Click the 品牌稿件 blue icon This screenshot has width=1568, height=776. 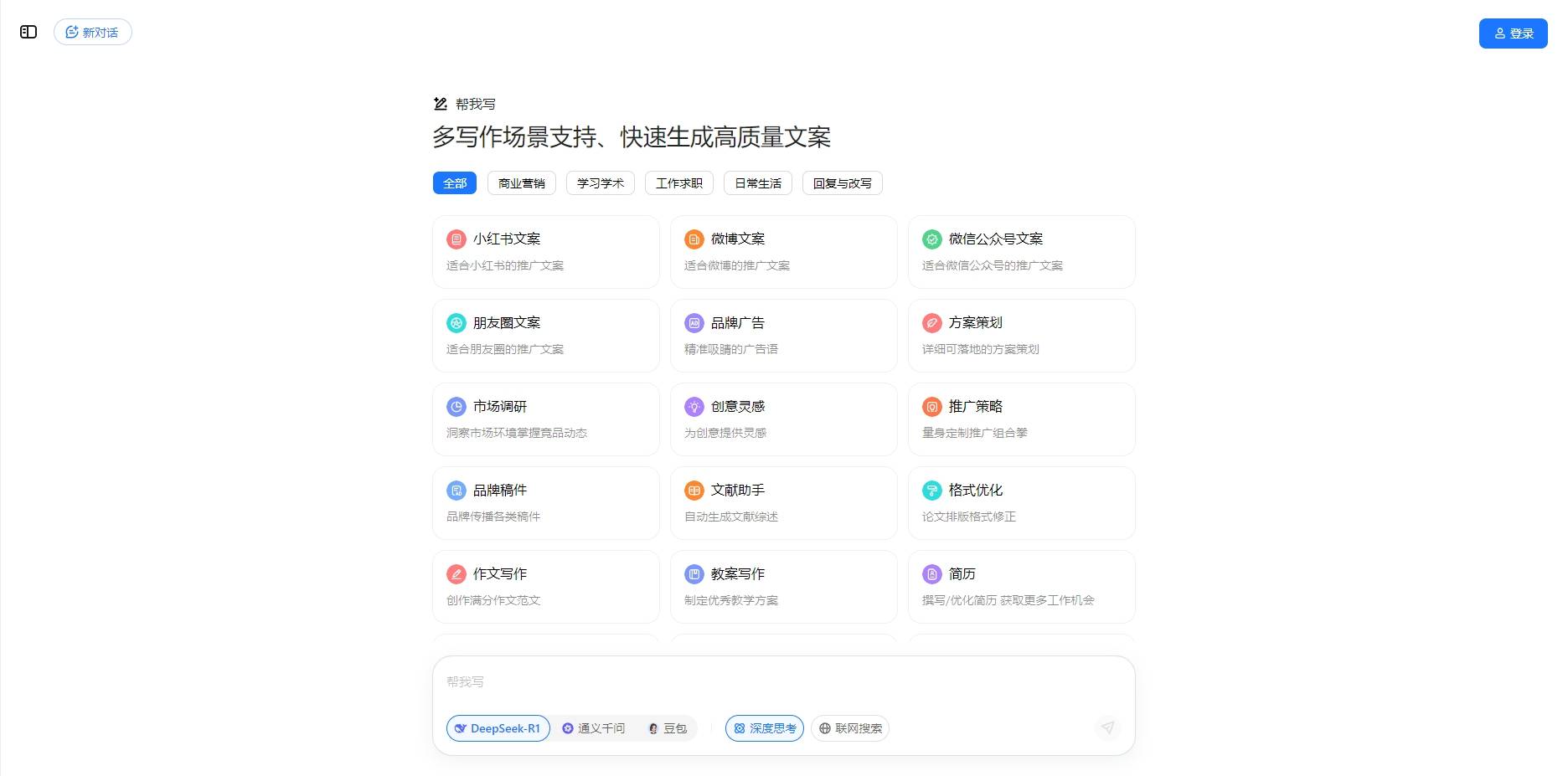[x=456, y=491]
